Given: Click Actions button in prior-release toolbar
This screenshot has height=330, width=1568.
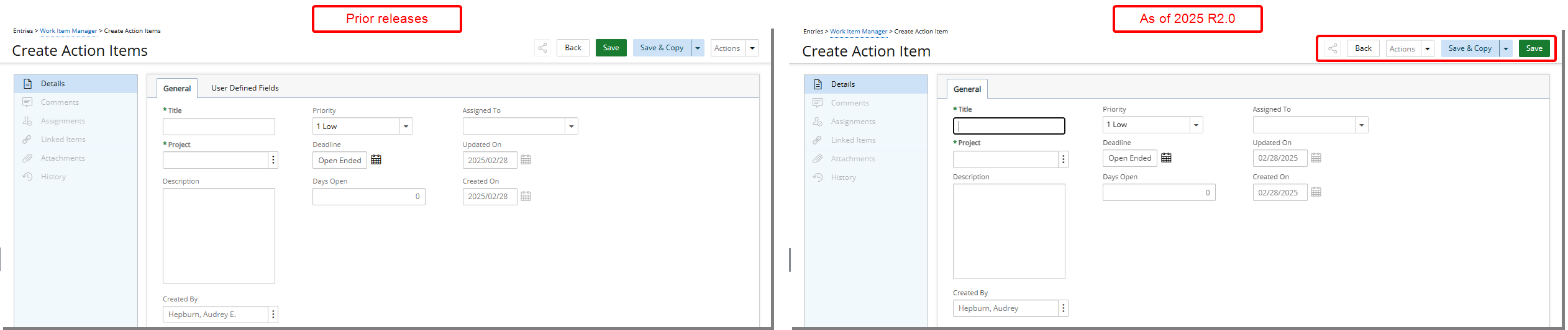Looking at the screenshot, I should click(727, 48).
